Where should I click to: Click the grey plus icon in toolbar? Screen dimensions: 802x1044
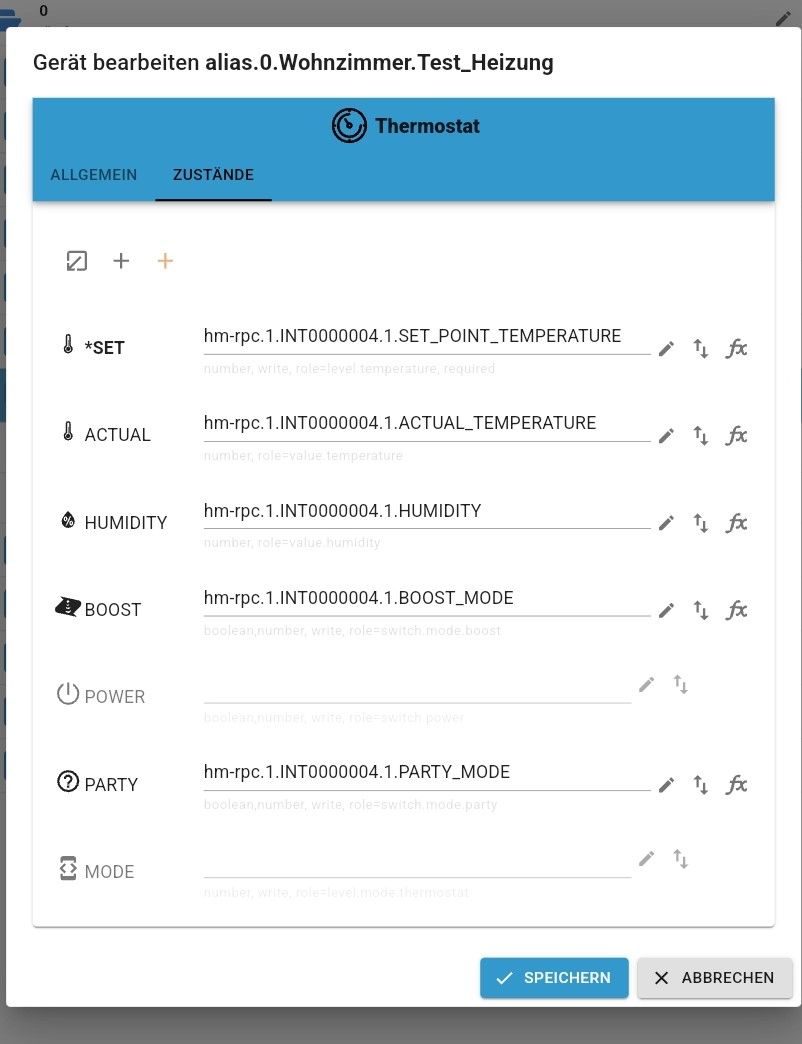pos(121,261)
